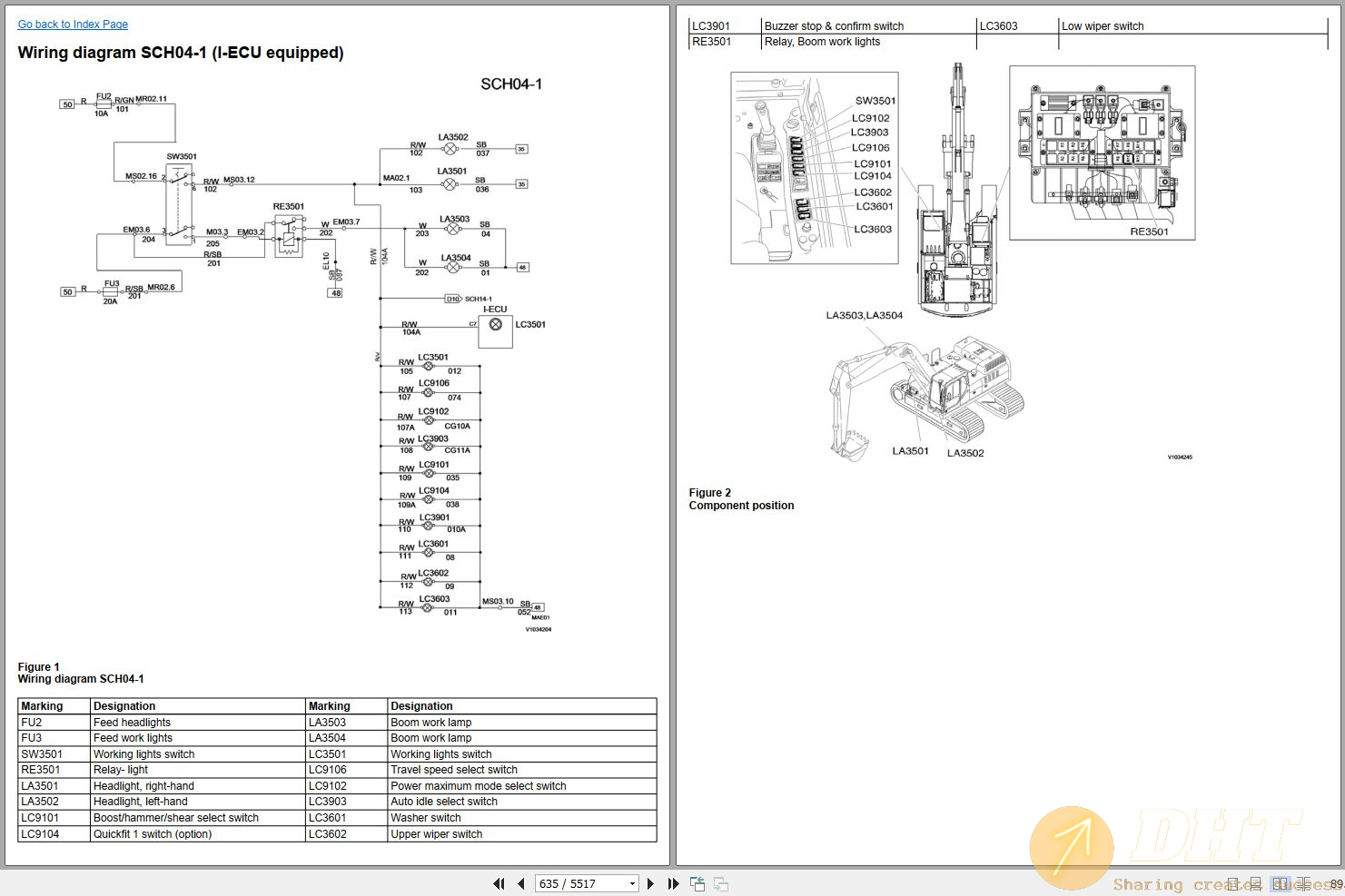1345x896 pixels.
Task: Click the RE3501 relay label in wiring diagram
Action: pos(289,207)
